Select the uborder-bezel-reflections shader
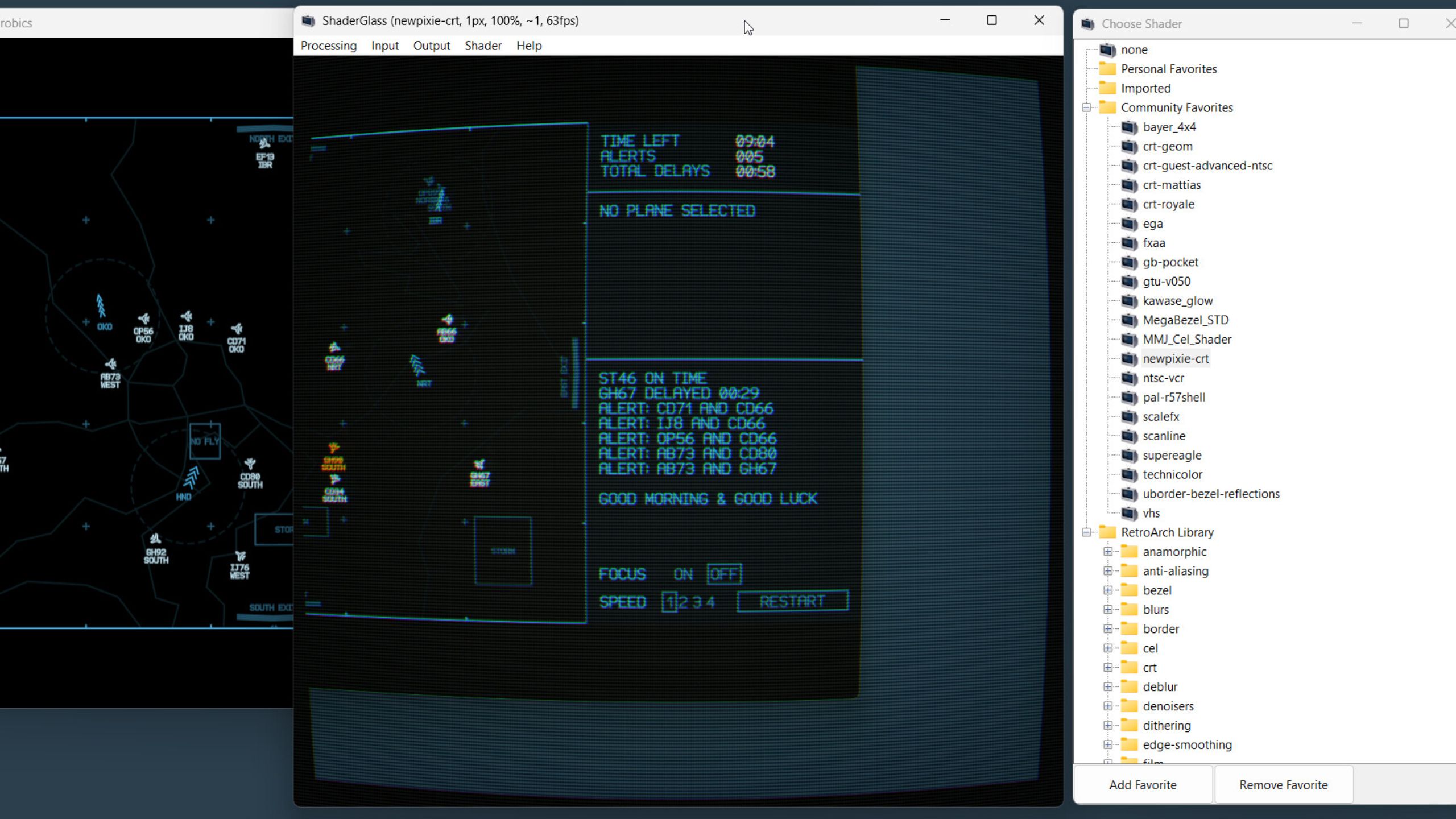1456x819 pixels. click(1211, 494)
